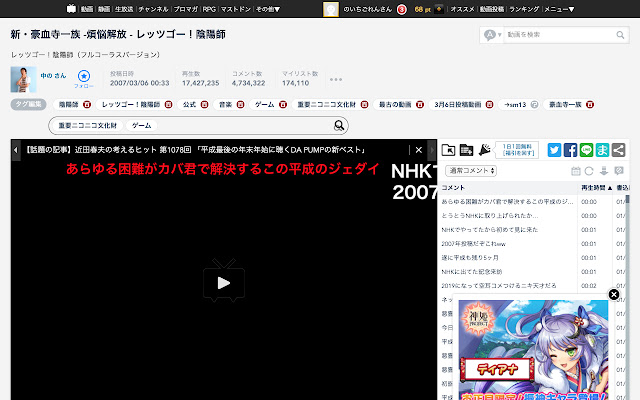The height and width of the screenshot is (400, 640).
Task: Click the dictionary icon on 最古の動画 tag
Action: click(420, 104)
